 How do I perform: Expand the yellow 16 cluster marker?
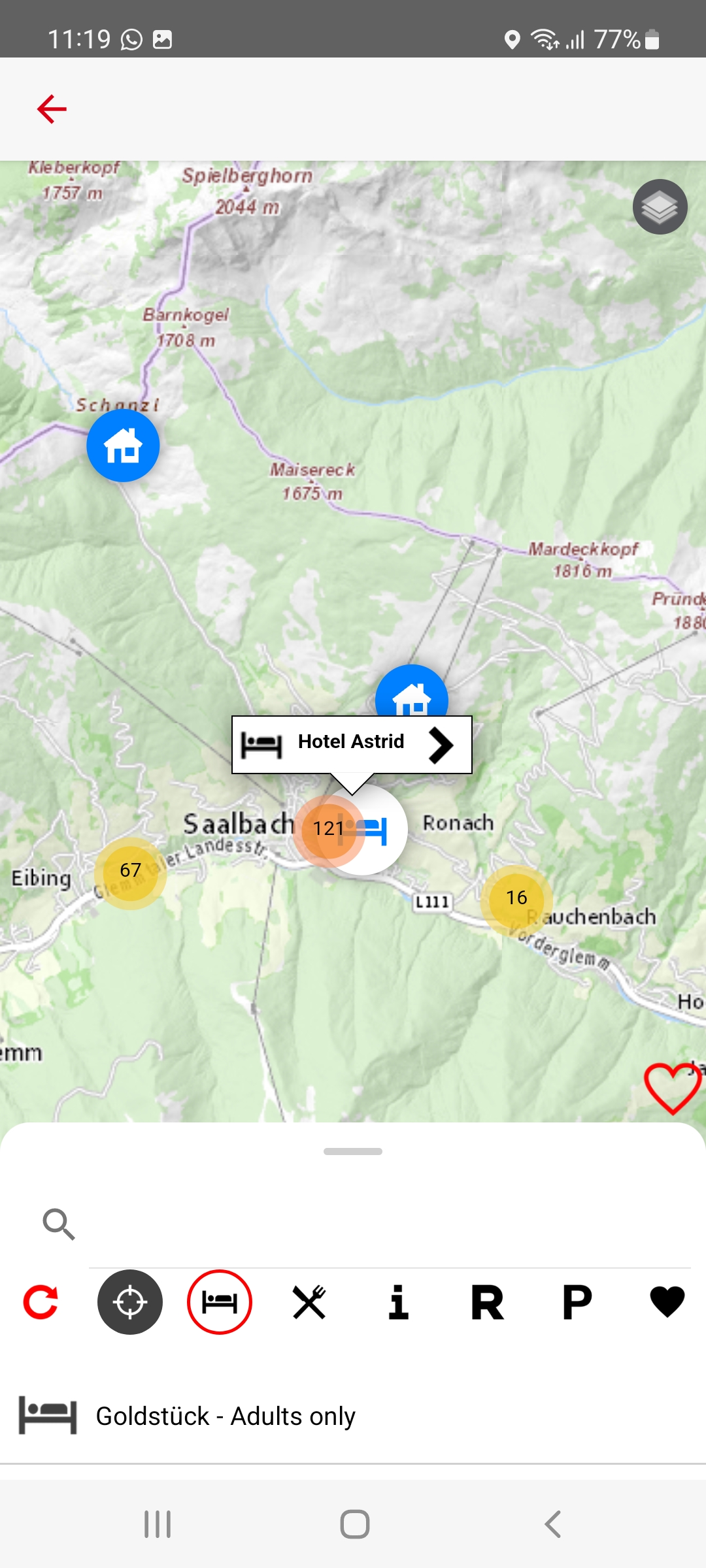[x=516, y=898]
